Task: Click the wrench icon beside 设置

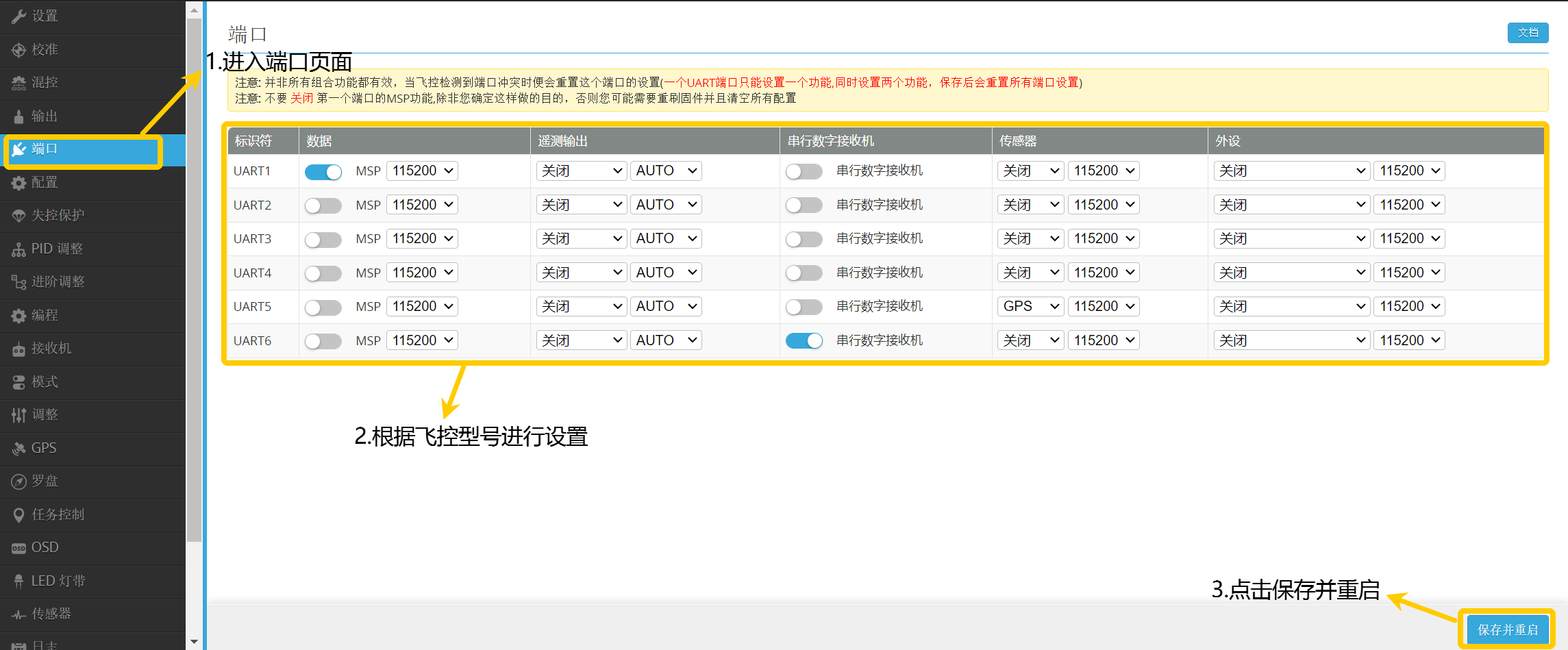Action: click(18, 16)
